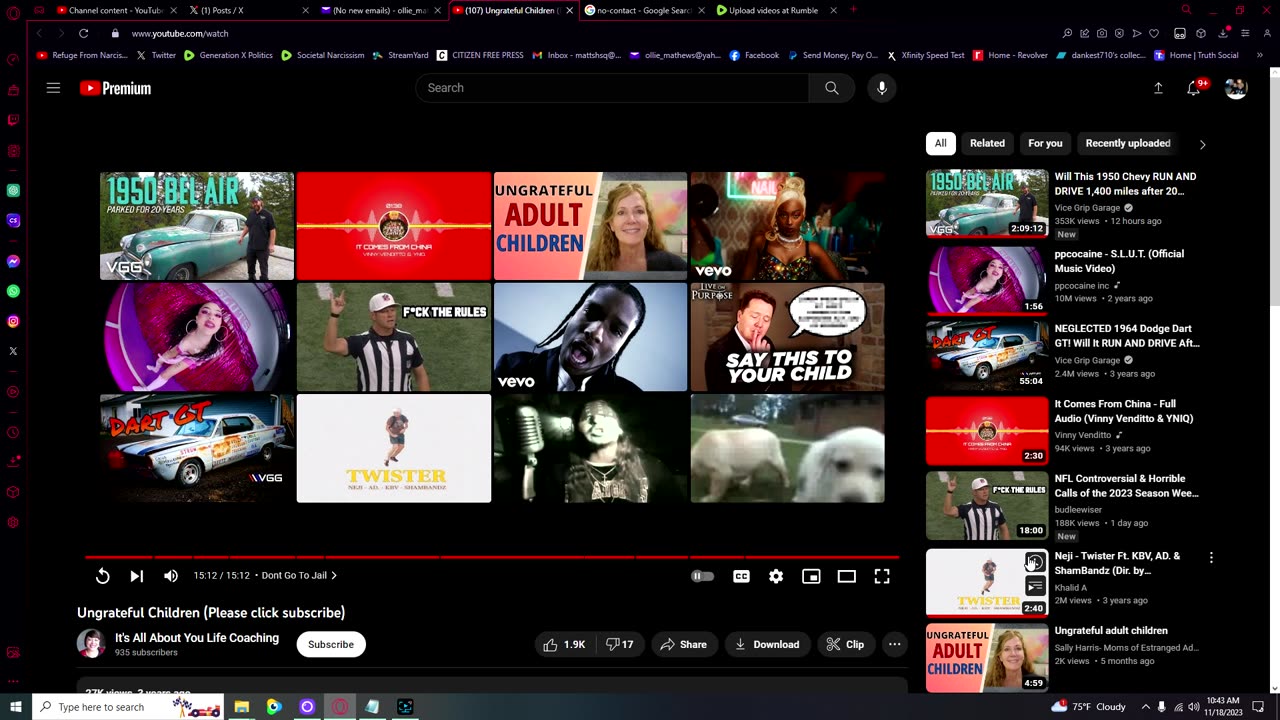Enable miniplayer mode
This screenshot has height=720, width=1280.
point(811,576)
